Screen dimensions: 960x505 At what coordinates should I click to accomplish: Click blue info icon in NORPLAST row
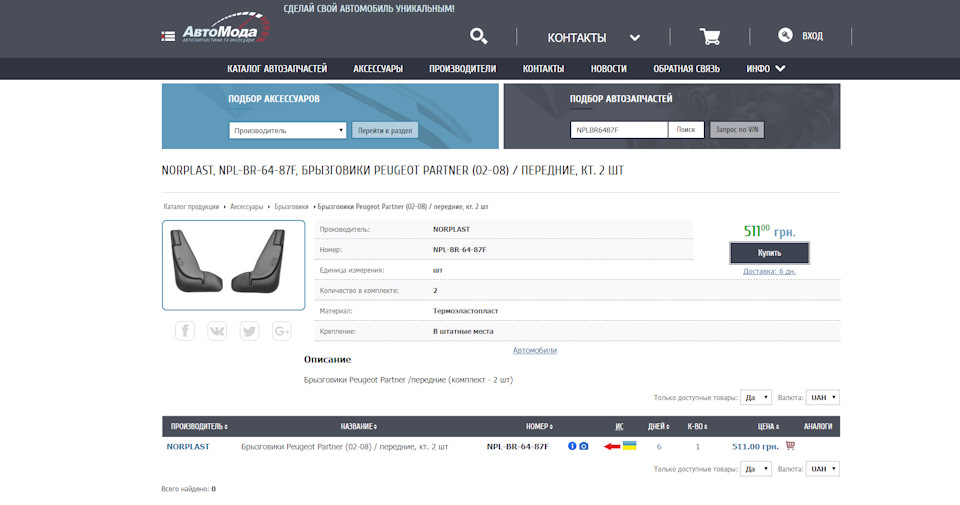click(572, 446)
